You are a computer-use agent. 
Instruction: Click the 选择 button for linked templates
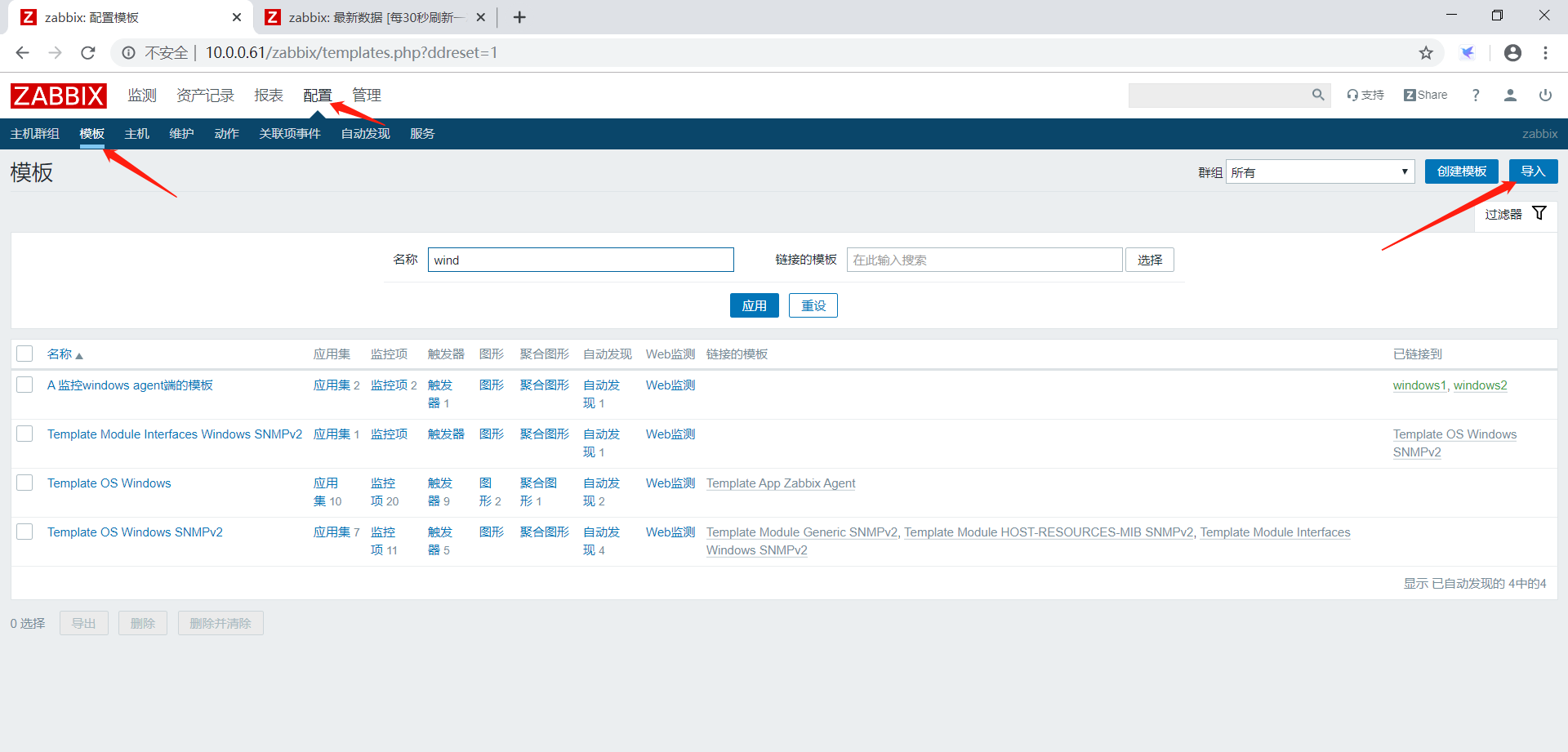1150,260
